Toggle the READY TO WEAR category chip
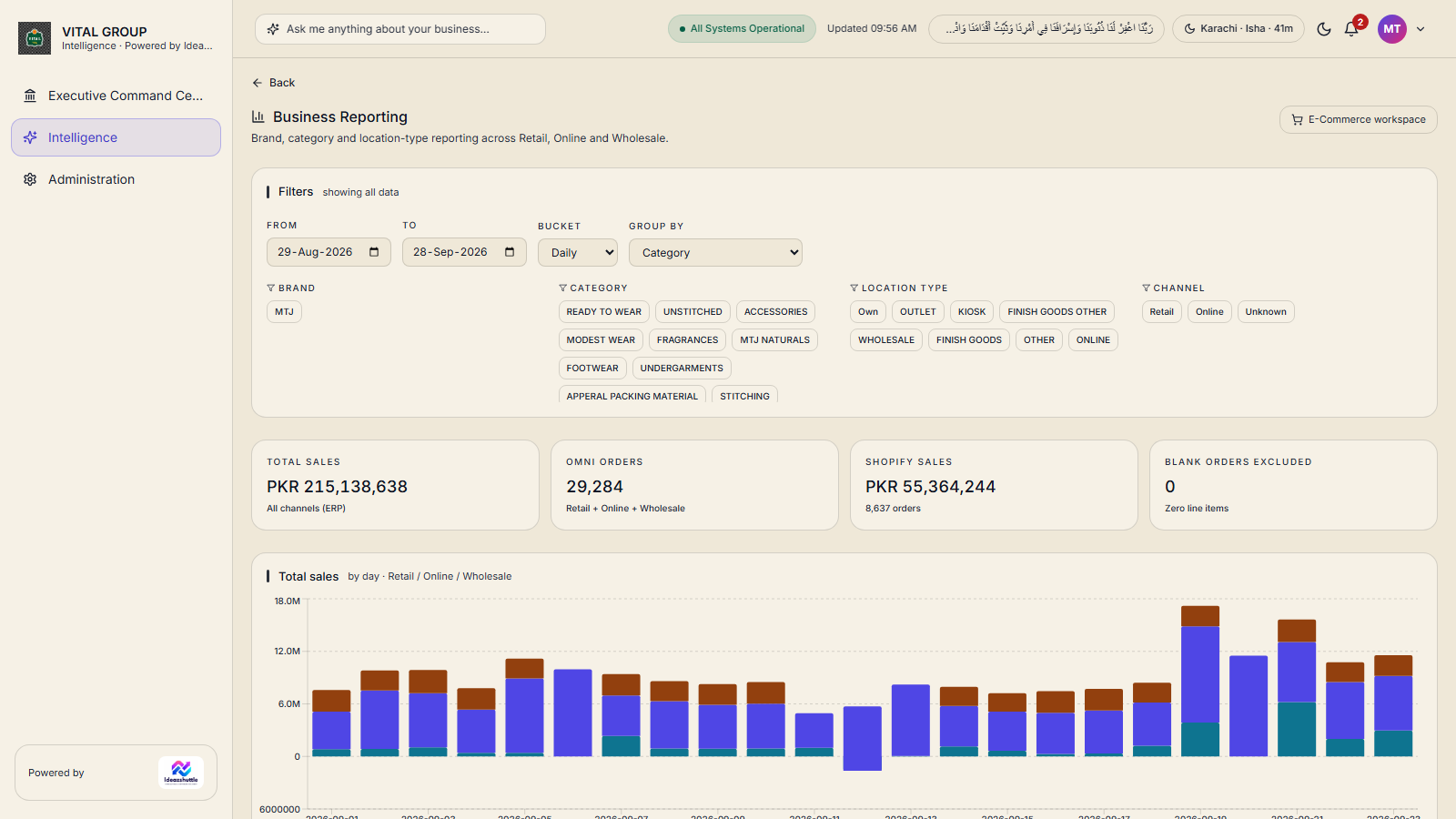This screenshot has height=819, width=1456. [x=604, y=312]
